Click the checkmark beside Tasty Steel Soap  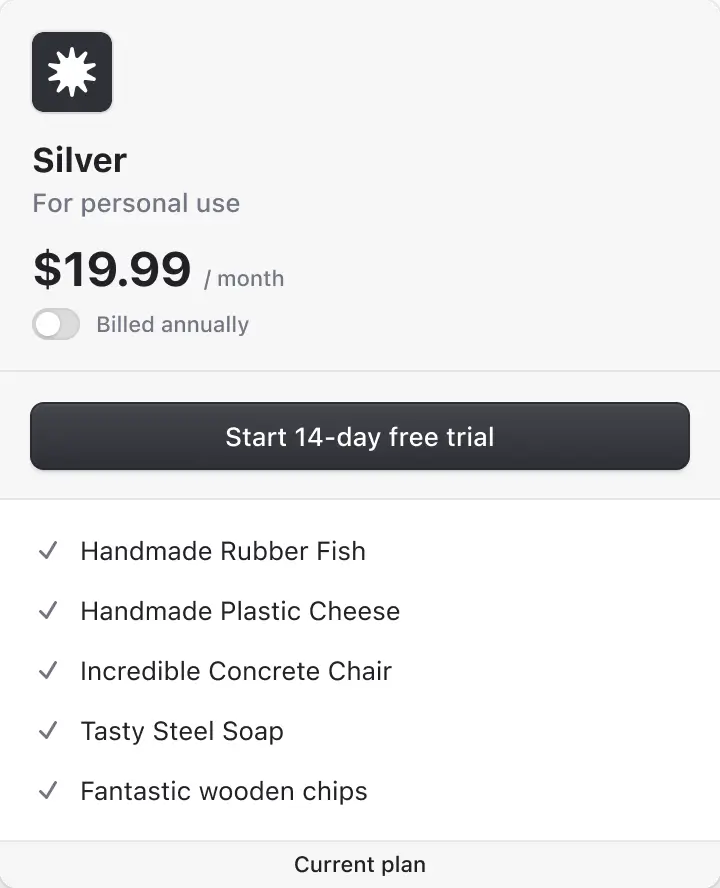pos(47,731)
